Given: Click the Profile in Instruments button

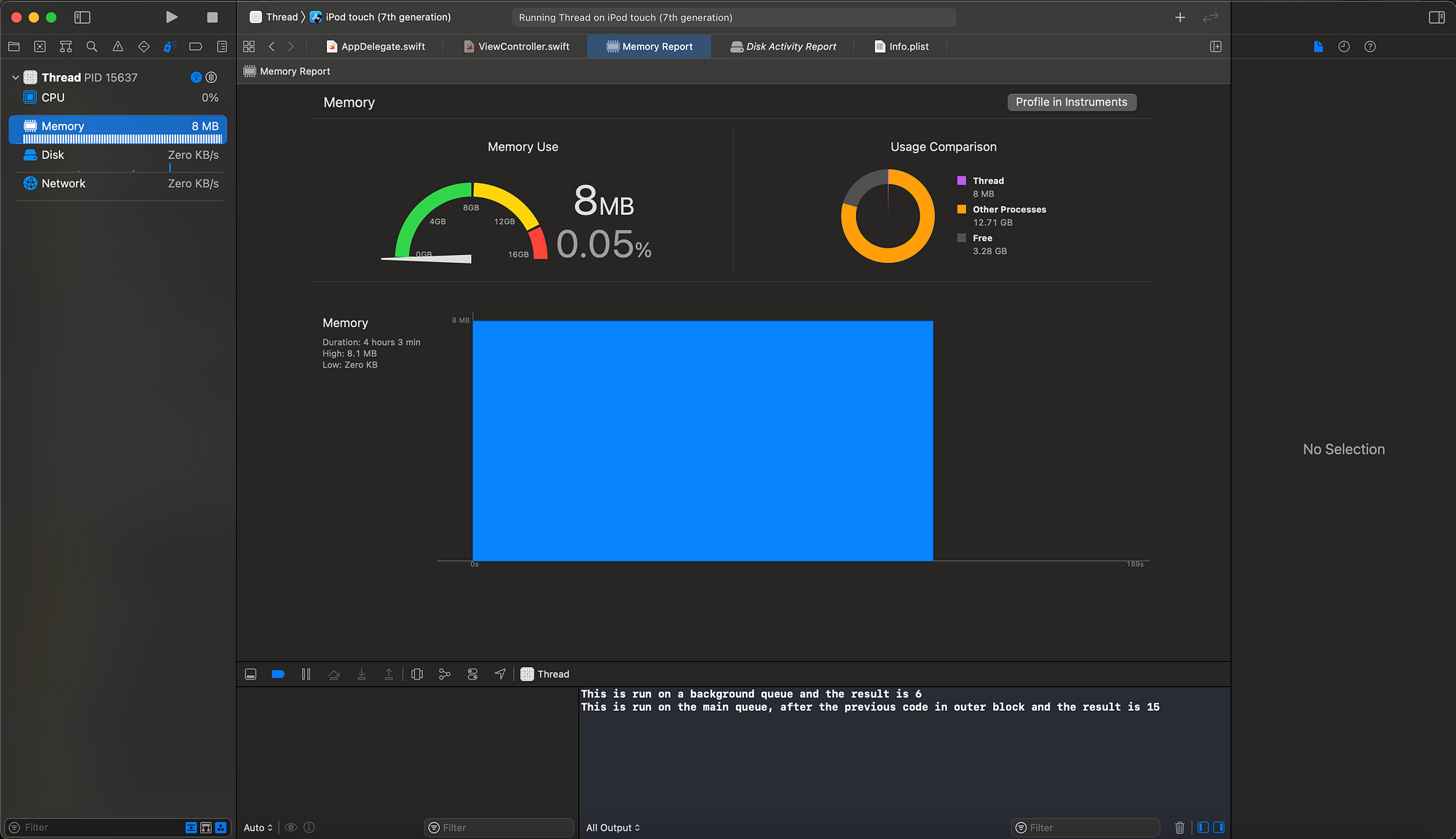Looking at the screenshot, I should click(x=1071, y=102).
